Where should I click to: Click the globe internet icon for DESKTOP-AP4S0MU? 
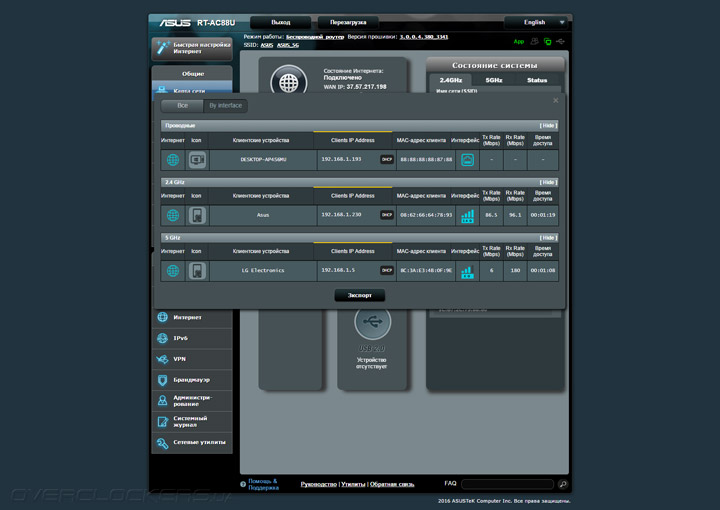coord(173,160)
